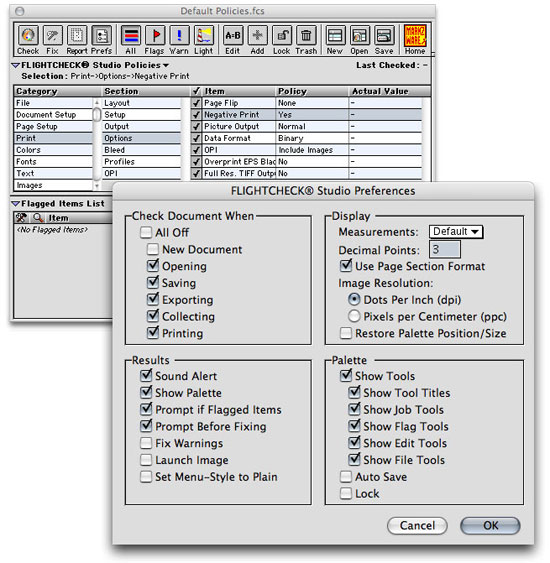
Task: Click the Trash icon
Action: click(306, 36)
